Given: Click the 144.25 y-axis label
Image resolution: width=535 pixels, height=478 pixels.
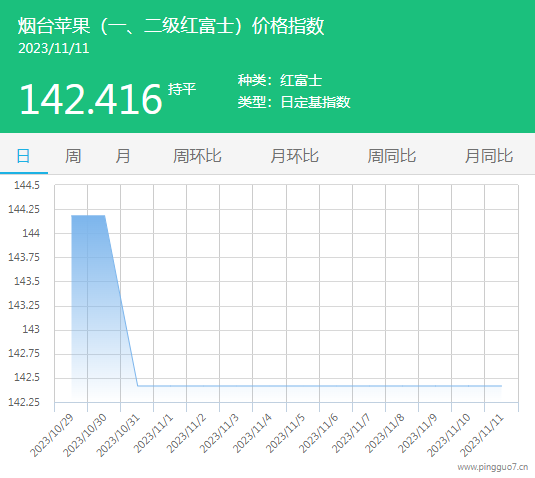Looking at the screenshot, I should point(24,209).
